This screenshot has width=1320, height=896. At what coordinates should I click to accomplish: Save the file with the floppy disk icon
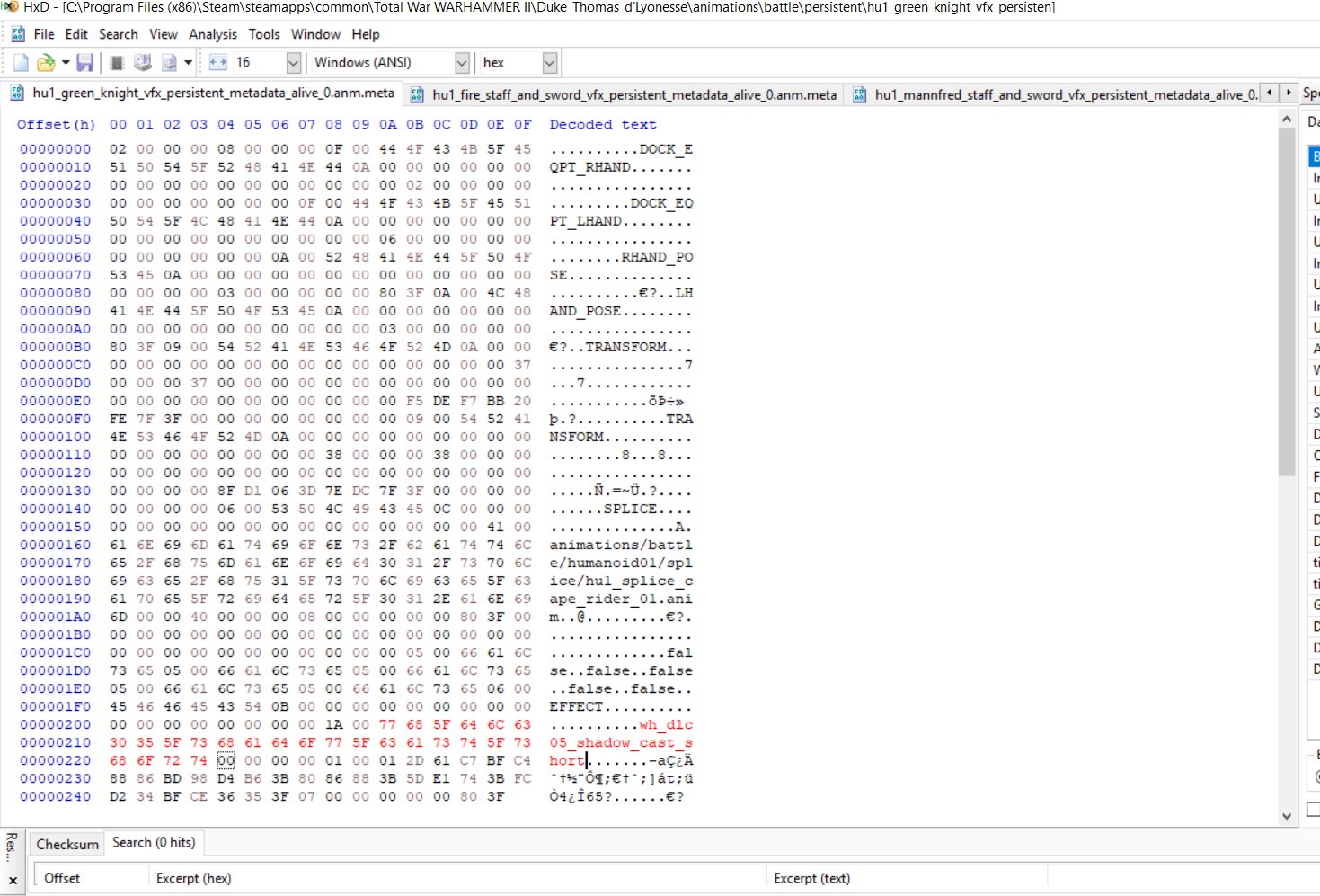(85, 63)
